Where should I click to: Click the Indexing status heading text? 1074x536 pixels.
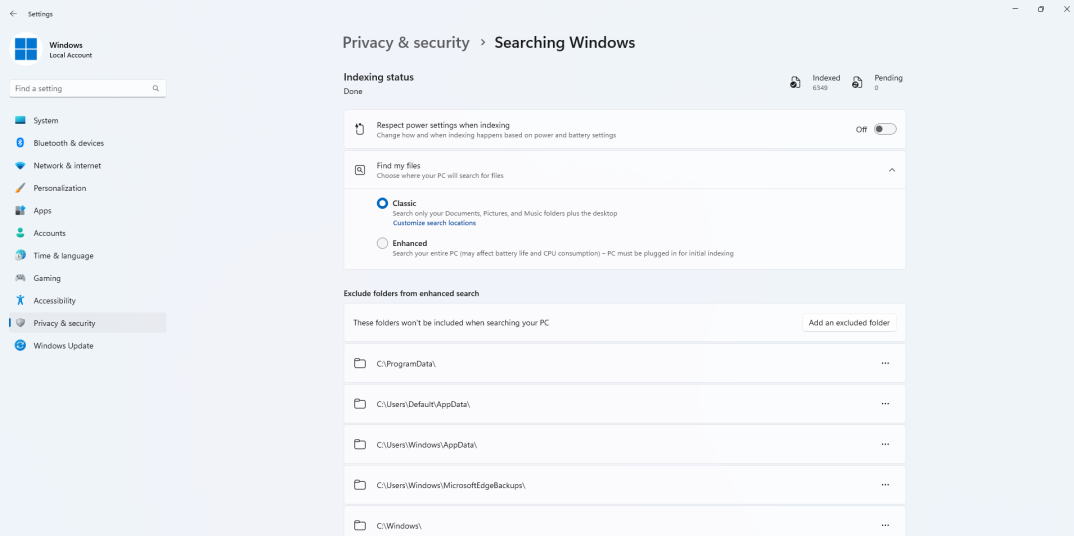click(379, 77)
